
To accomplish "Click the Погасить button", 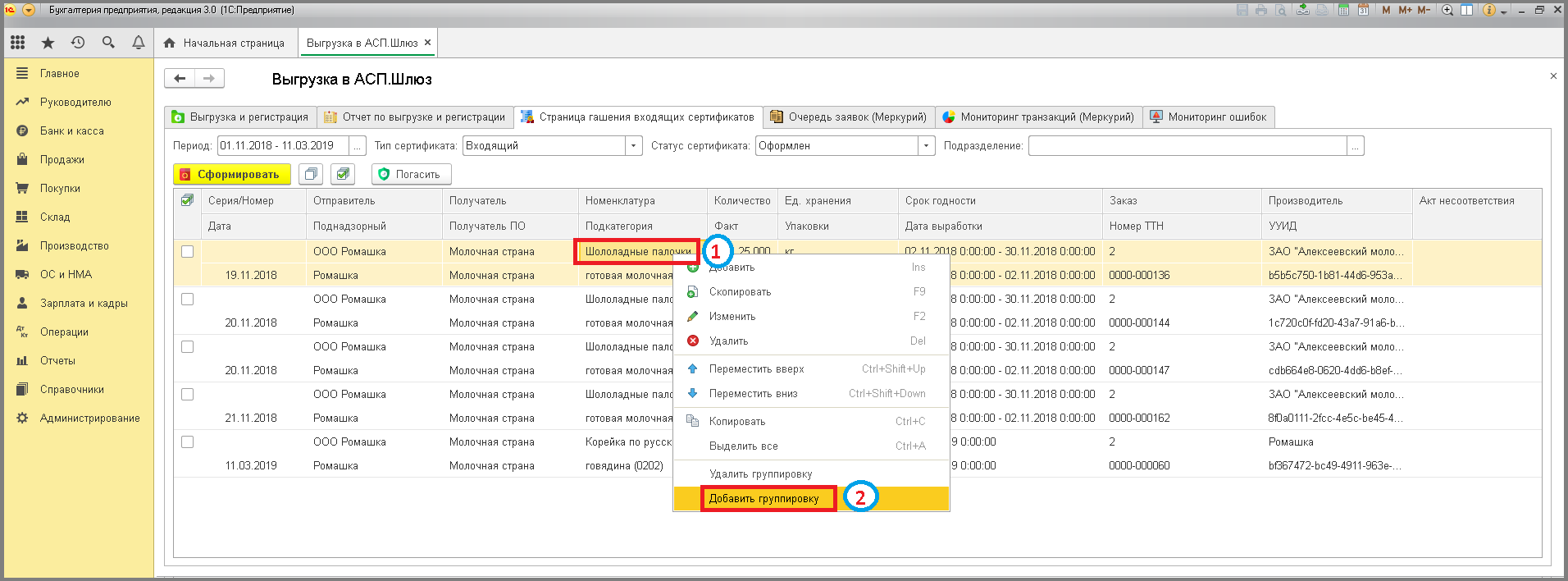I will [412, 174].
